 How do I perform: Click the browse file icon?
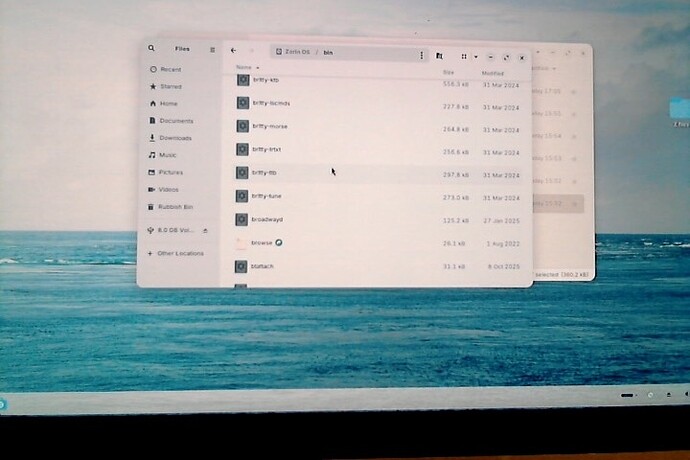(x=241, y=243)
